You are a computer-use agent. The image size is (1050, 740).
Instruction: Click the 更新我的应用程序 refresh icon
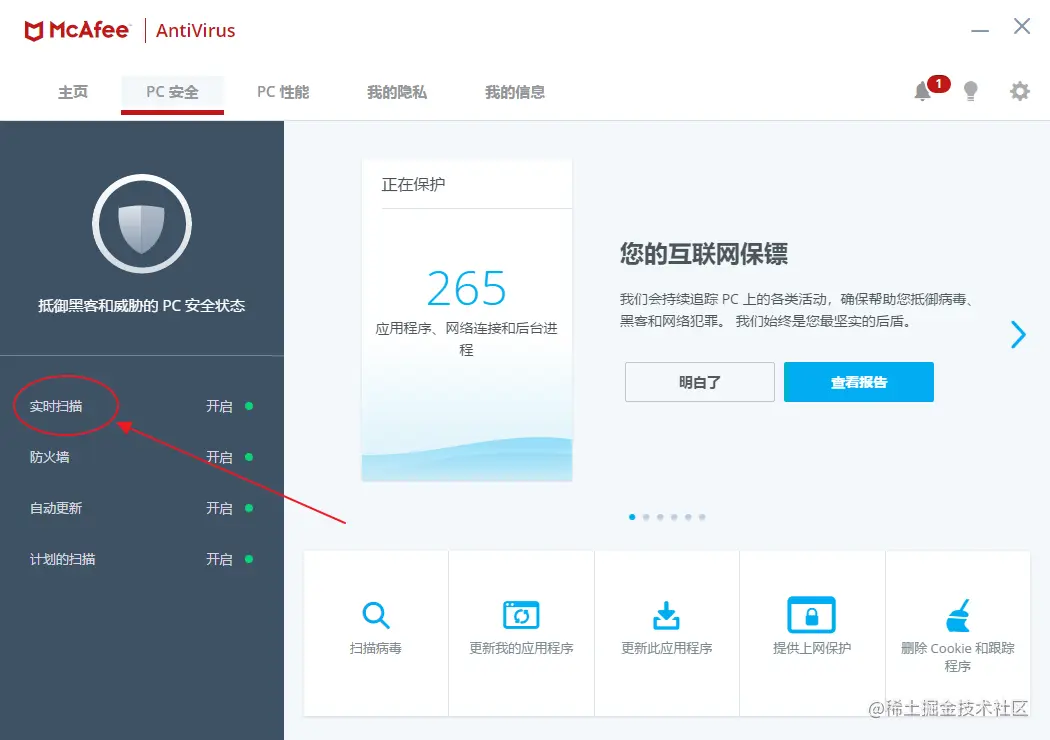point(521,615)
